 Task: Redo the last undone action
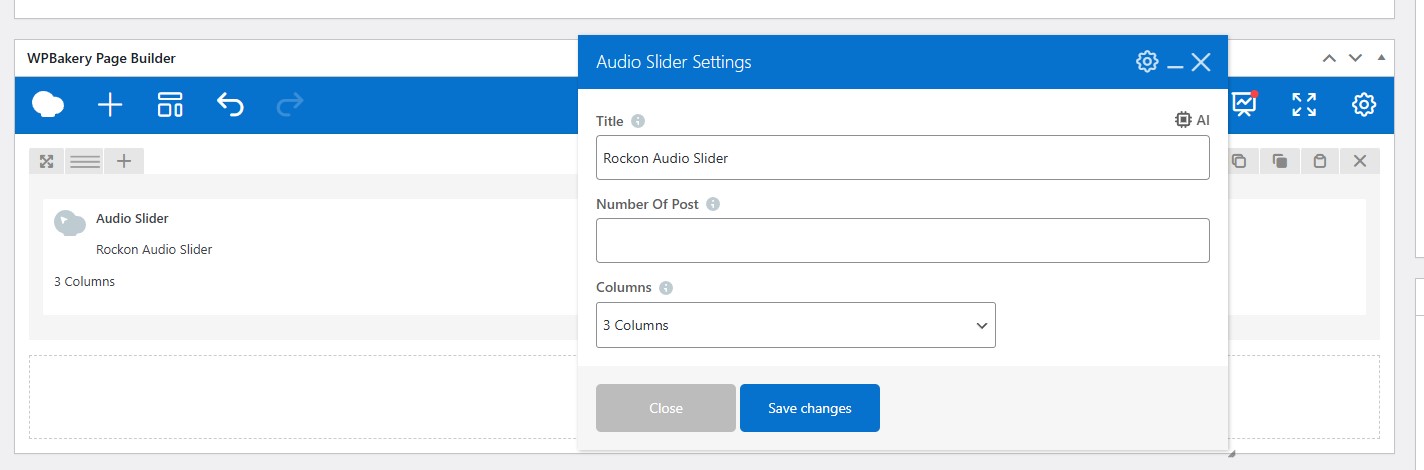(x=290, y=104)
